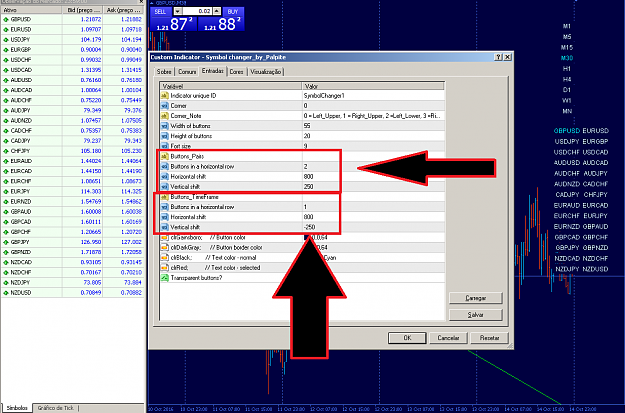This screenshot has width=625, height=413.
Task: Click the string icon beside Indicator unique ID
Action: [x=165, y=96]
